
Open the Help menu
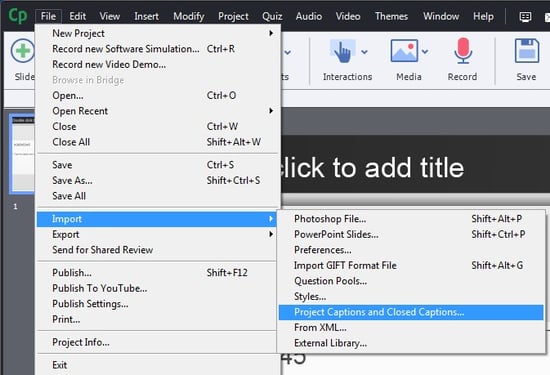pyautogui.click(x=483, y=16)
